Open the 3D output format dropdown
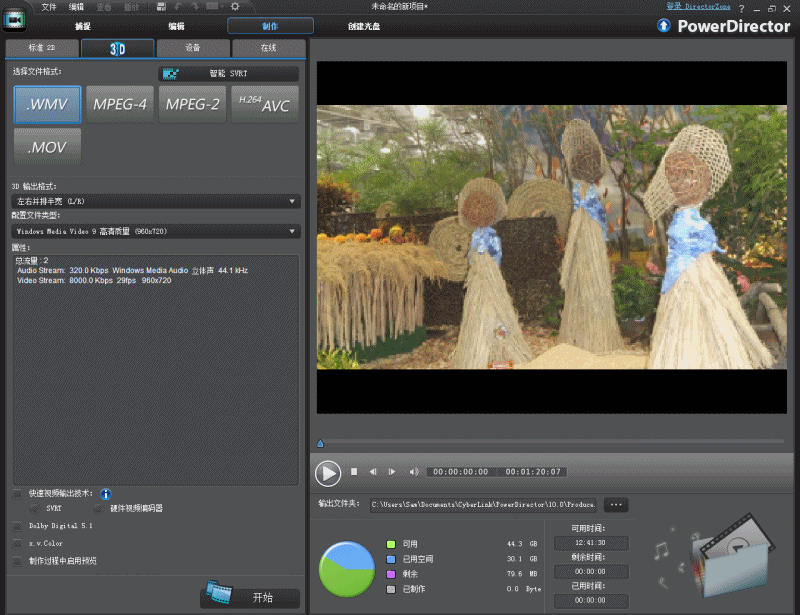 point(155,201)
